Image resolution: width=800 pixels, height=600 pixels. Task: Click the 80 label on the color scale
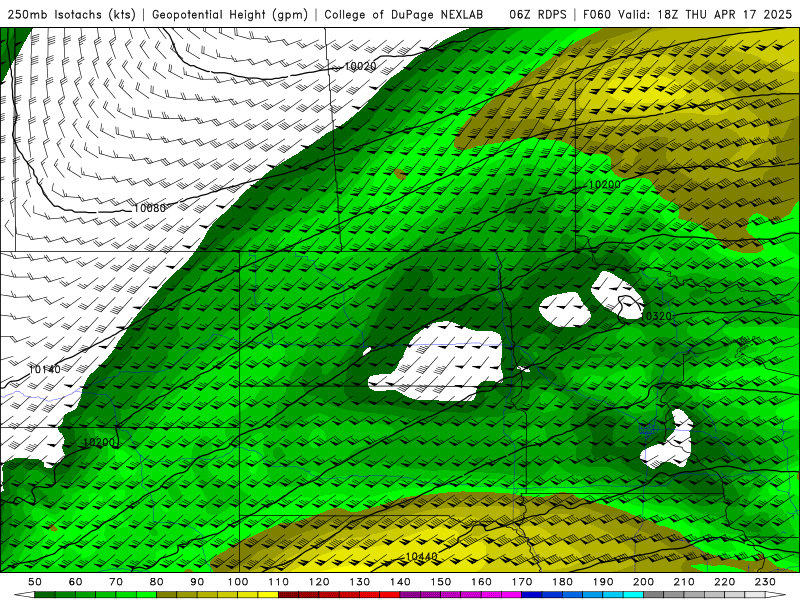[x=157, y=582]
